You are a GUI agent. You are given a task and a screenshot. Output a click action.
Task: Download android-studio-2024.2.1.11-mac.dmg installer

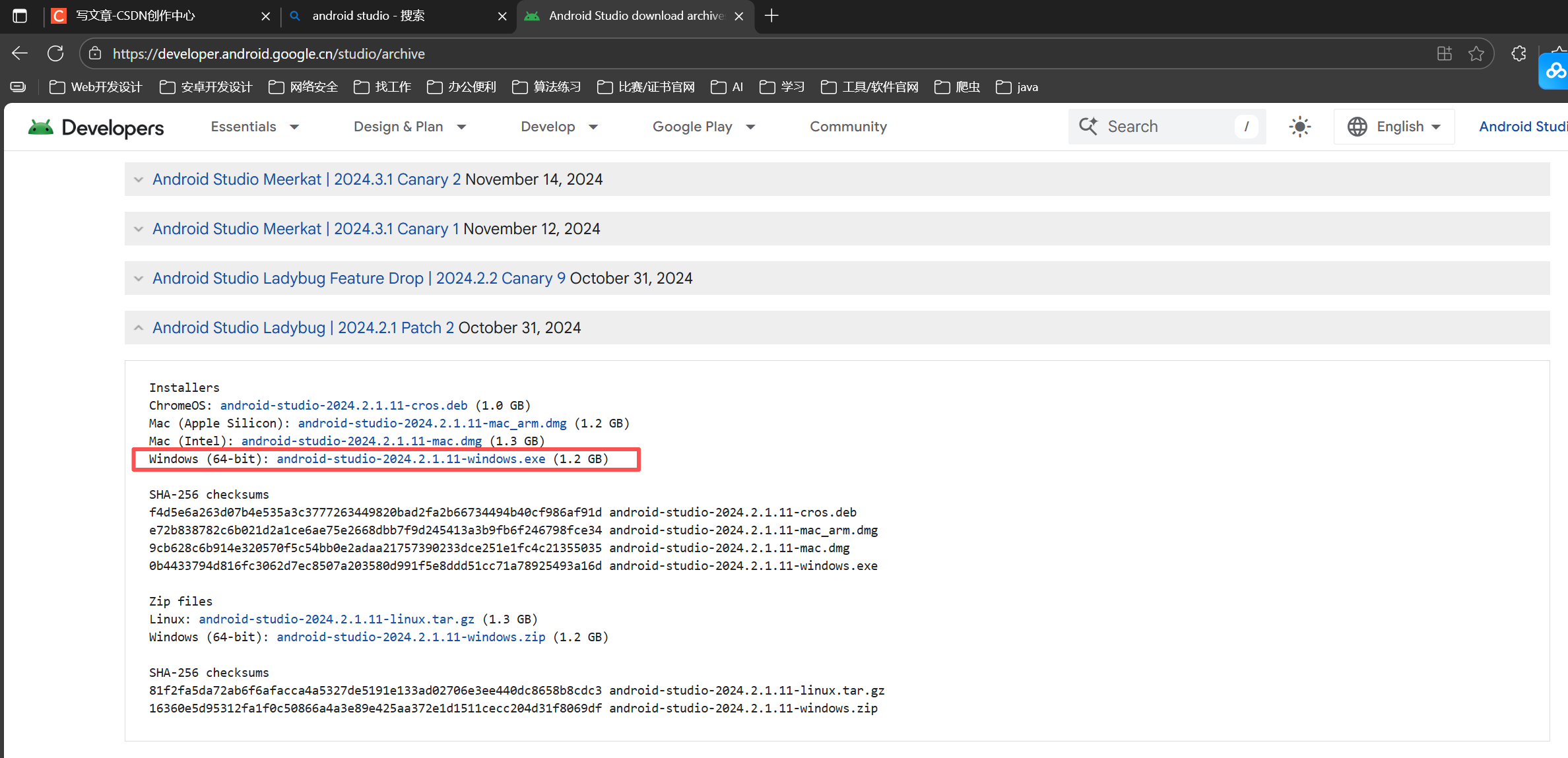(362, 441)
